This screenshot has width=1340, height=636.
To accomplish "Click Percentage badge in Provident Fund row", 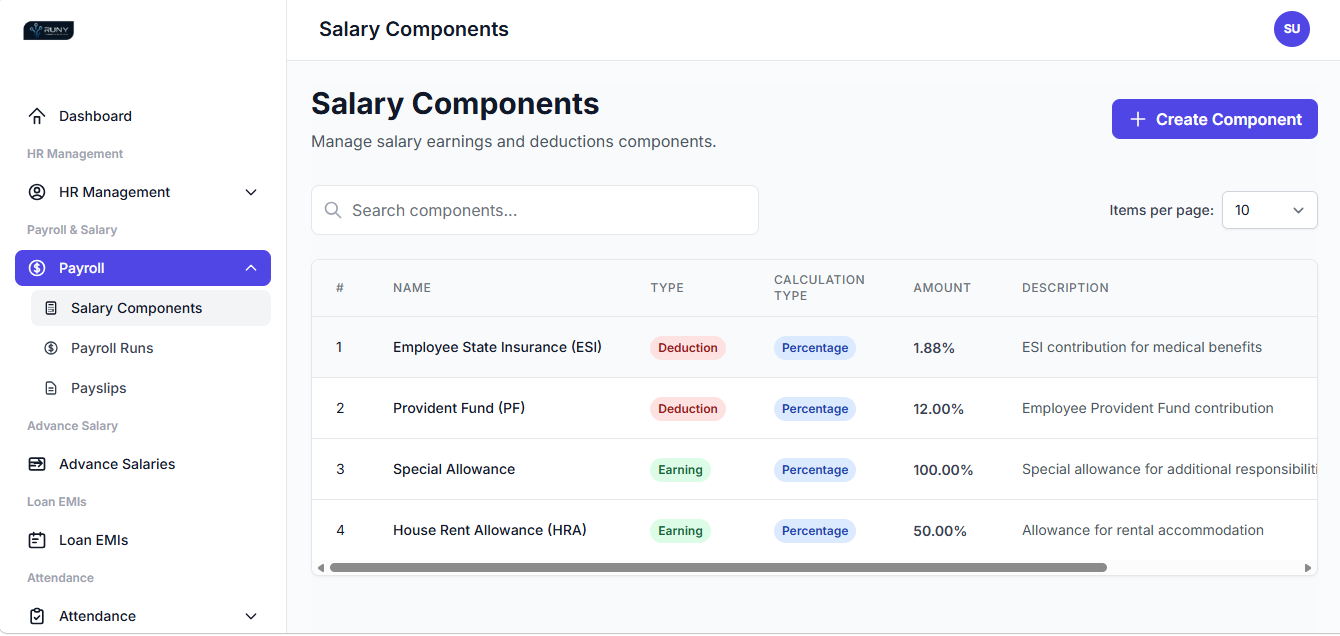I will point(815,409).
